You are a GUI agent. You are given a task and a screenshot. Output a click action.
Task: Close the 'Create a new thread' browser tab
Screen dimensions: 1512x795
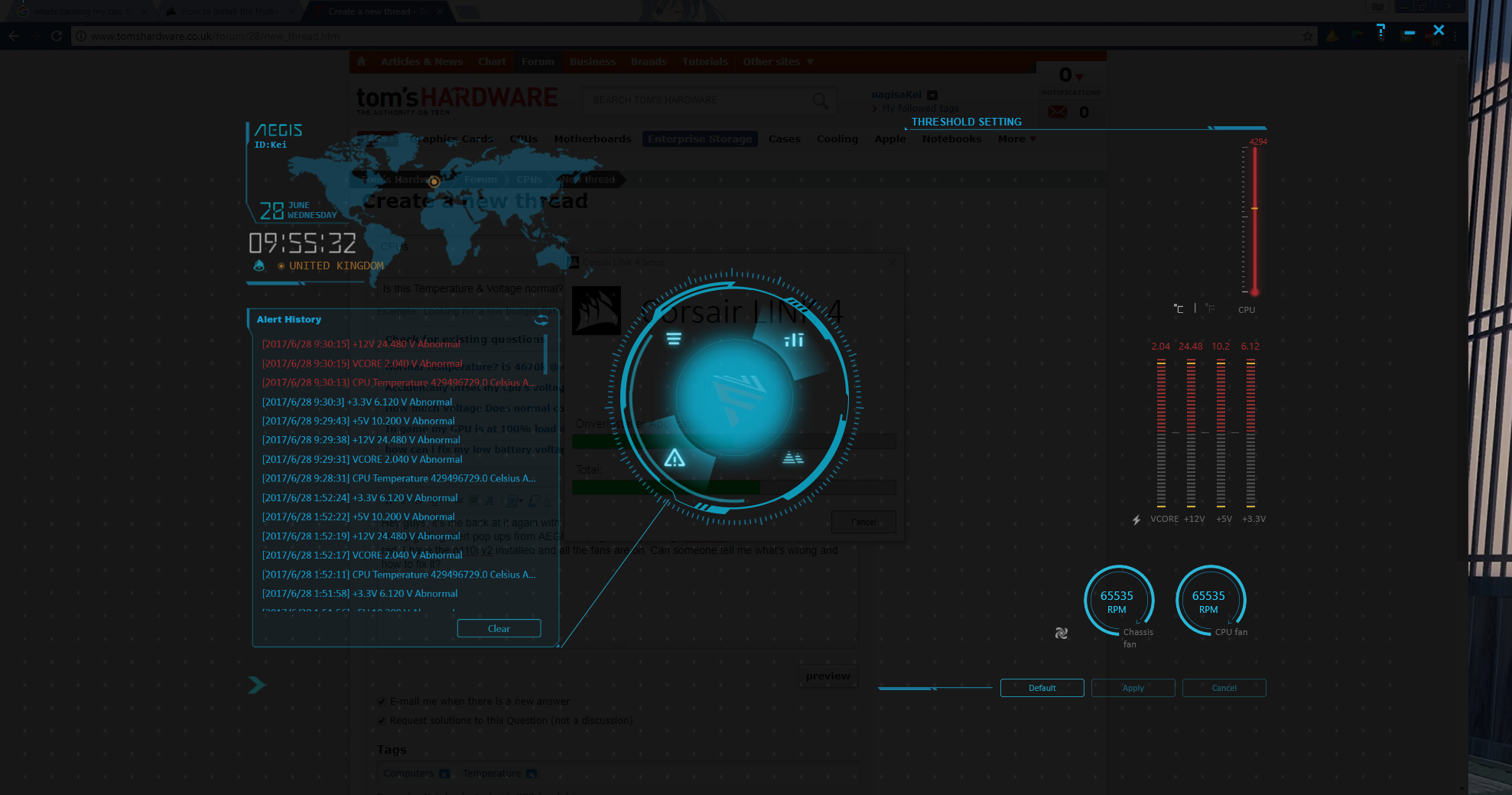(440, 11)
